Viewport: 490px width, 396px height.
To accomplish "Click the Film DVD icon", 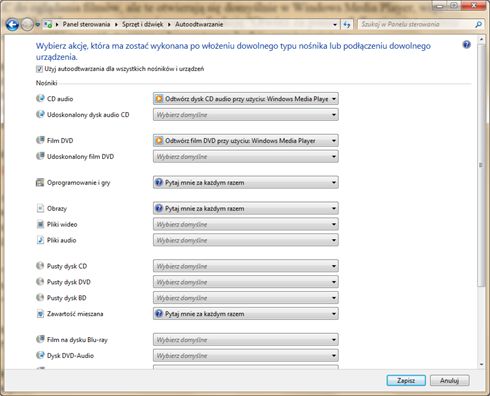I will (x=40, y=140).
